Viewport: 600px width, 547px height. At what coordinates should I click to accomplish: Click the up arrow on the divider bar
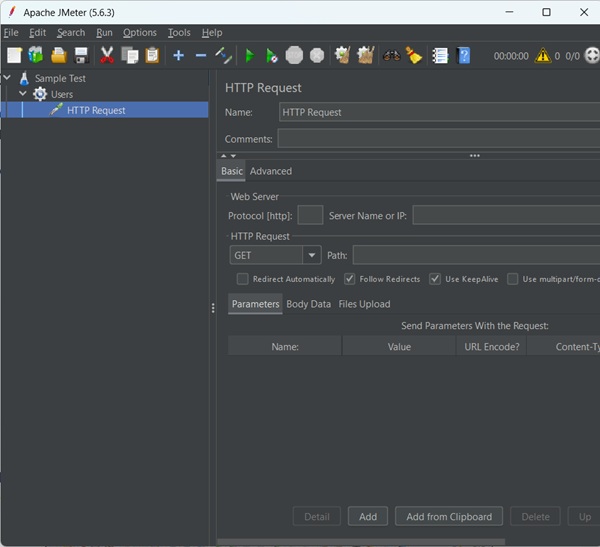coord(224,156)
